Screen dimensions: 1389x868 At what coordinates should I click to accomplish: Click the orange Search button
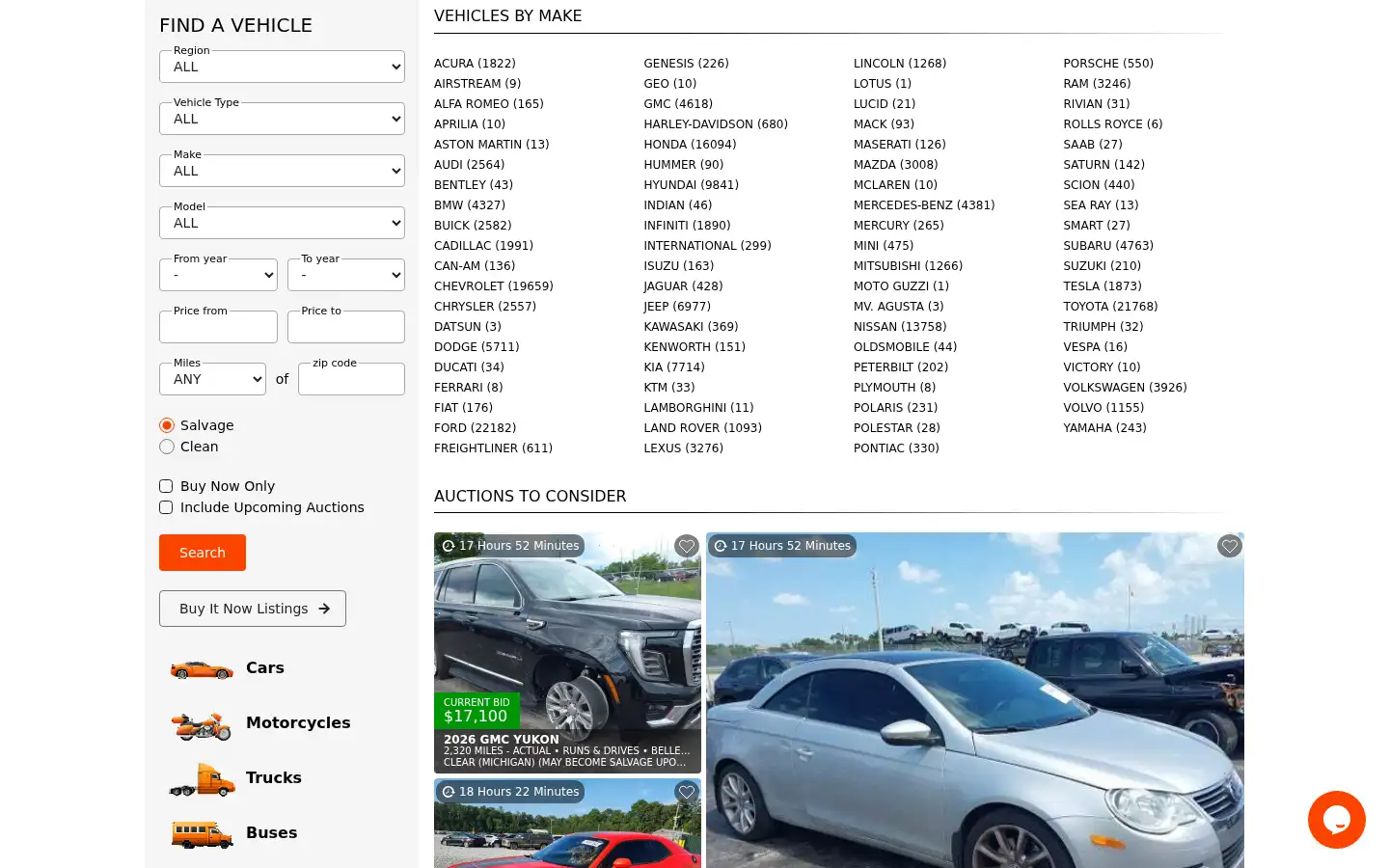click(x=203, y=553)
